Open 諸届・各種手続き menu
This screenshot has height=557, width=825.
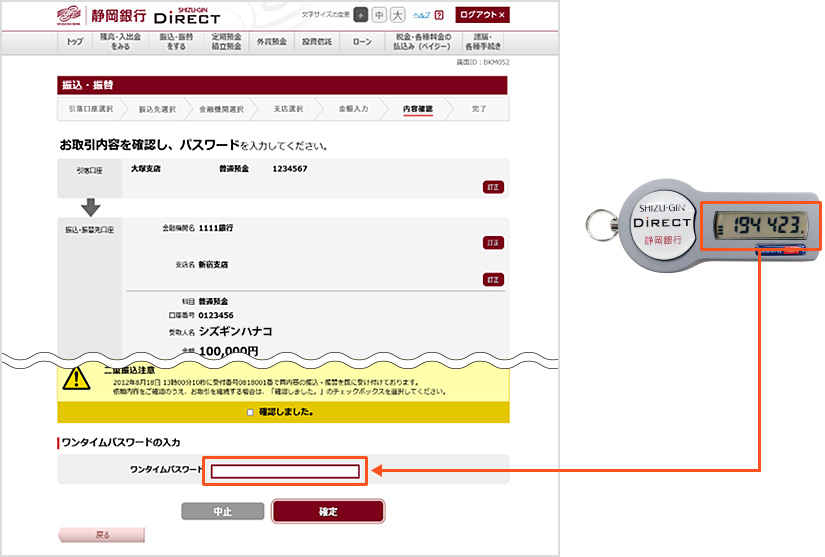click(x=483, y=42)
